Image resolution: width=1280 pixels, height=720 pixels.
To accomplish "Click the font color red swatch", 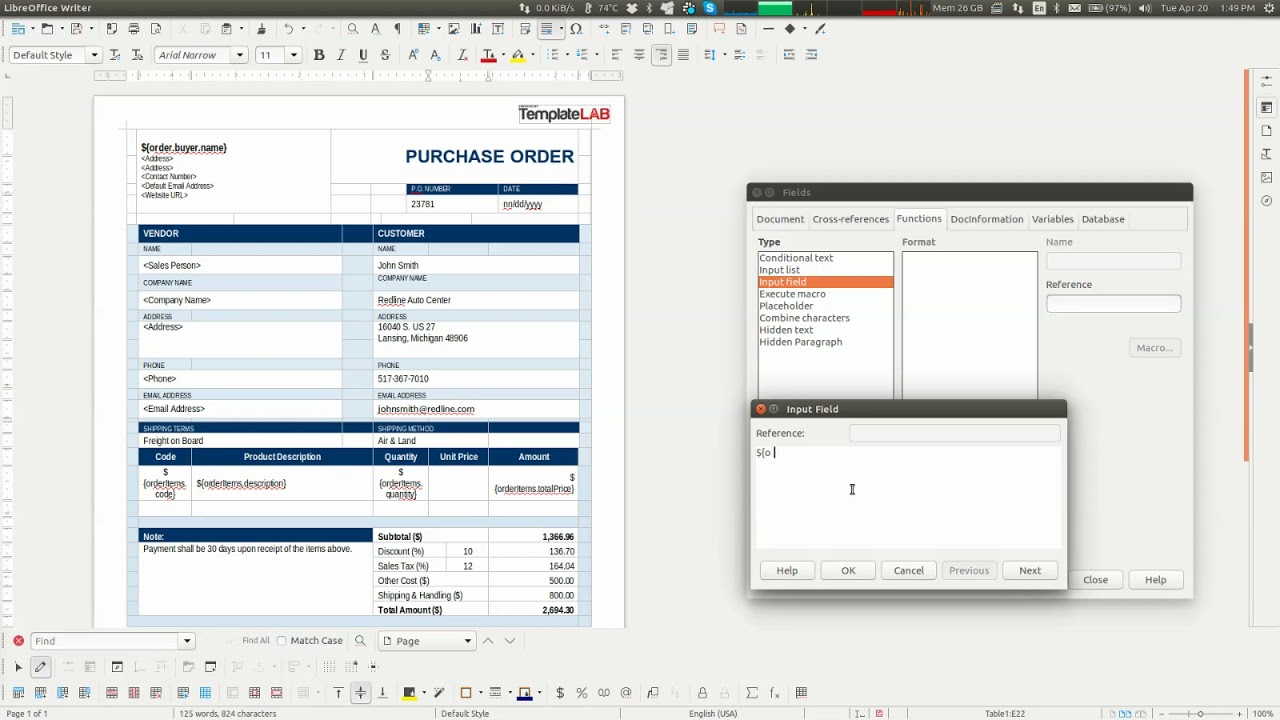I will 489,55.
